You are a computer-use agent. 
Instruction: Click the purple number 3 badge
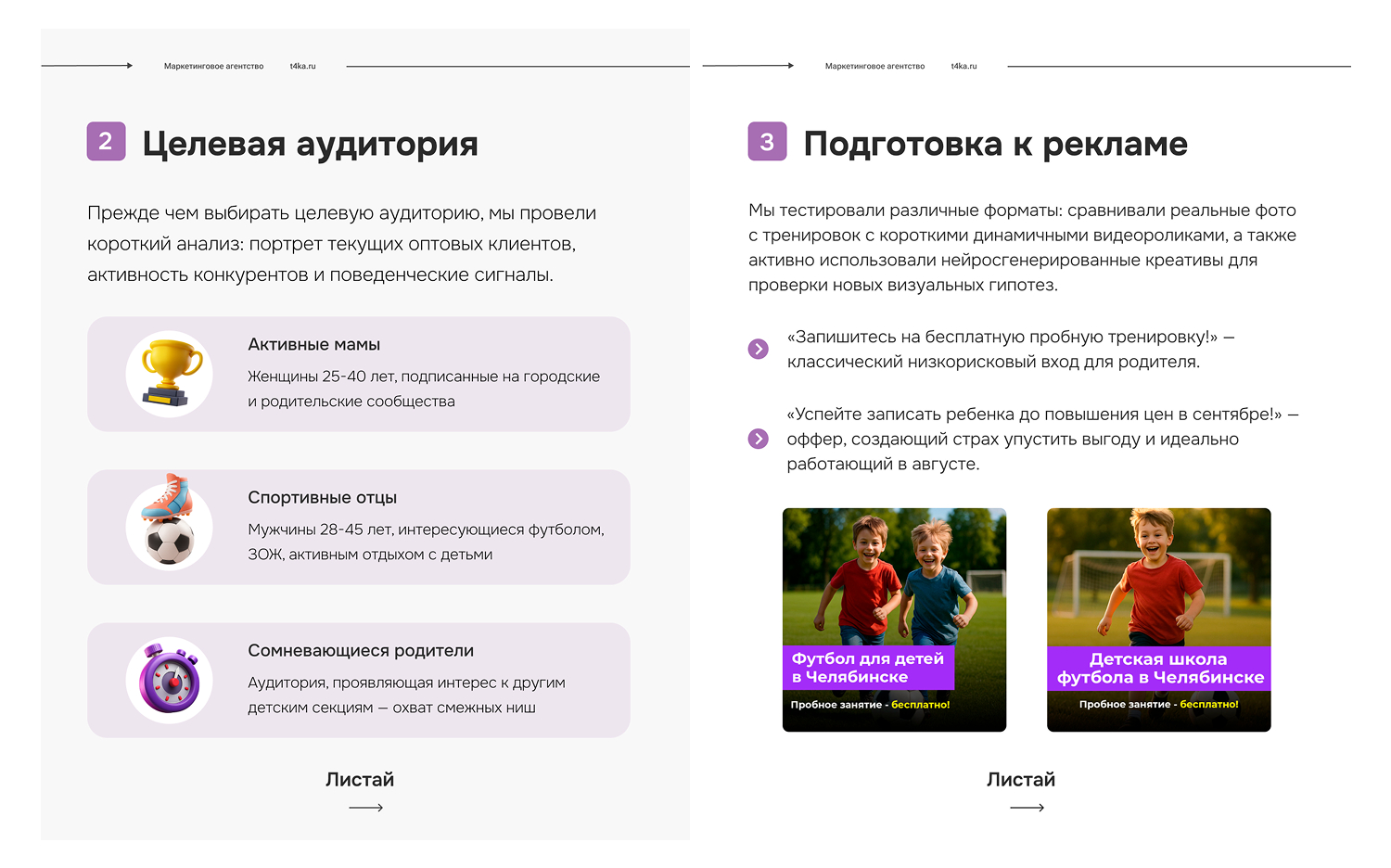pos(767,141)
